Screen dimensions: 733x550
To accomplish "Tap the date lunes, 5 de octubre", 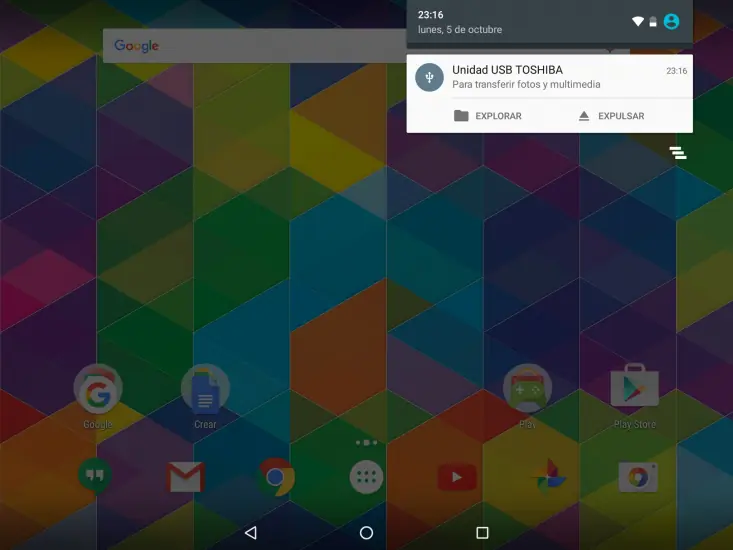I will (x=460, y=29).
